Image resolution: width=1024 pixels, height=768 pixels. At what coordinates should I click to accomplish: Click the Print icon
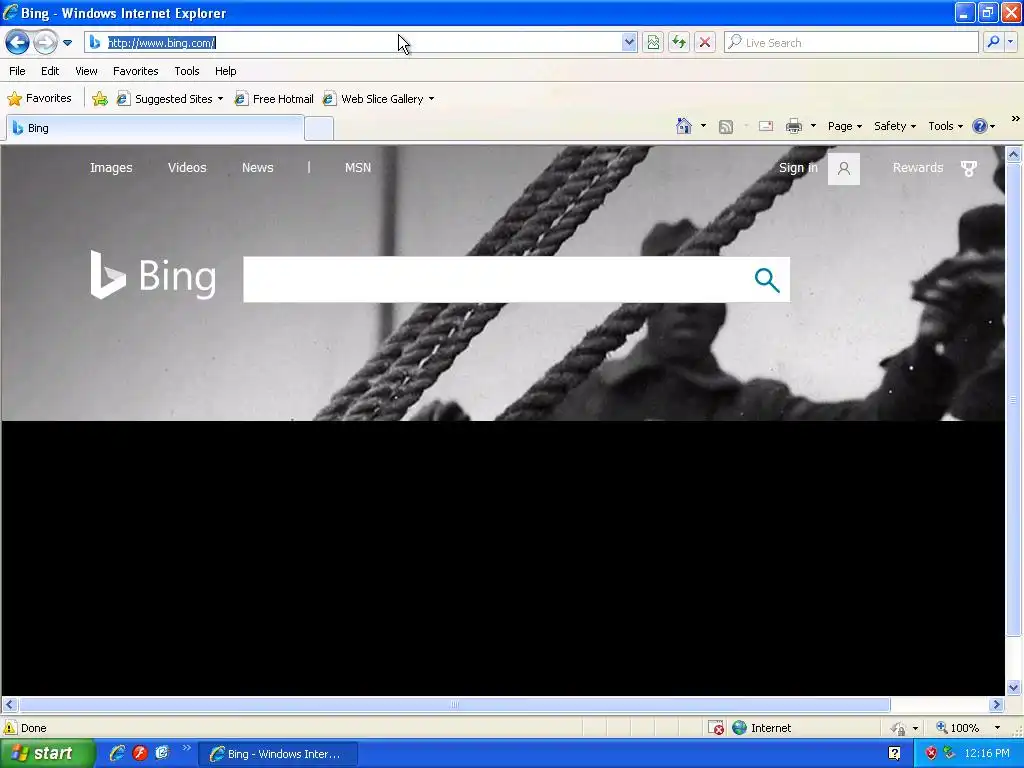[x=794, y=126]
